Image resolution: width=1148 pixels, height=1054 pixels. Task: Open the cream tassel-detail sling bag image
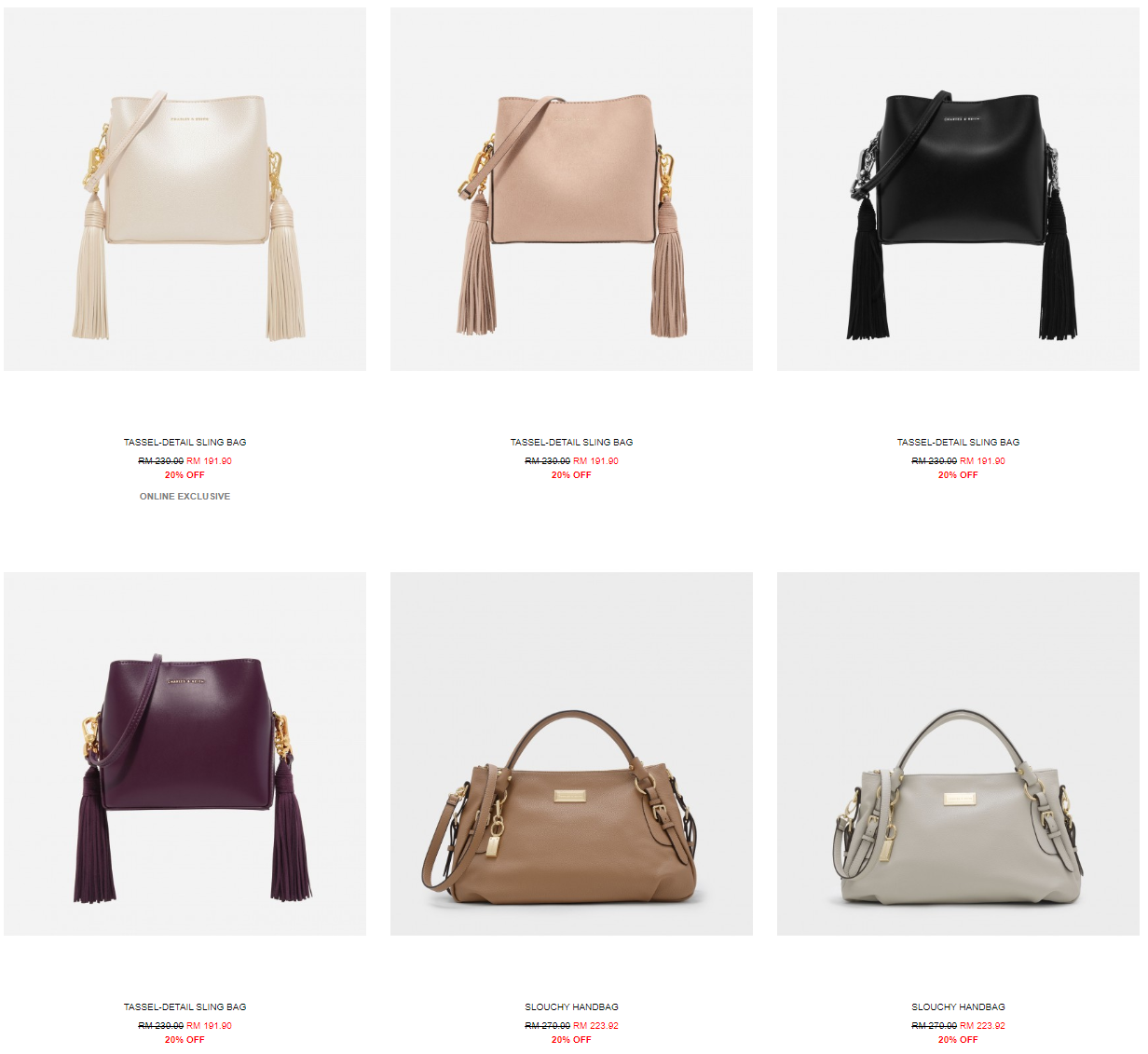[x=184, y=189]
